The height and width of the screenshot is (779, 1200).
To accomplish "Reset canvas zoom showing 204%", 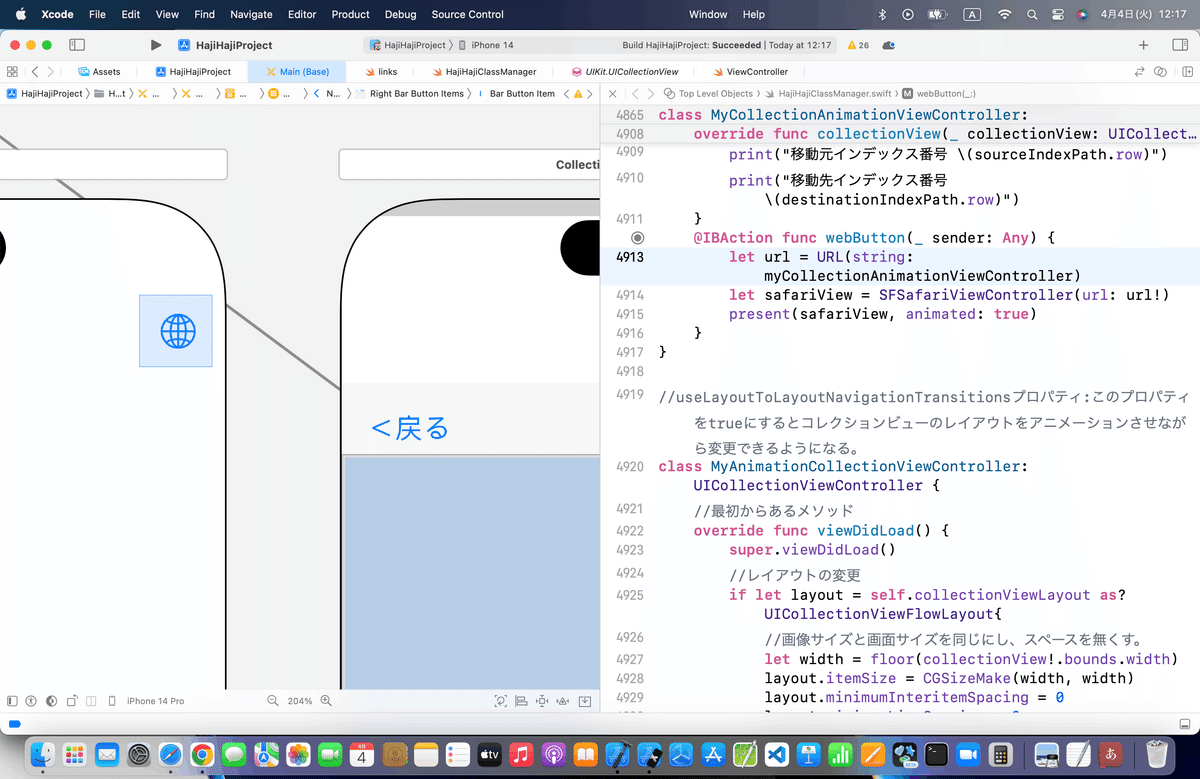I will [x=299, y=701].
